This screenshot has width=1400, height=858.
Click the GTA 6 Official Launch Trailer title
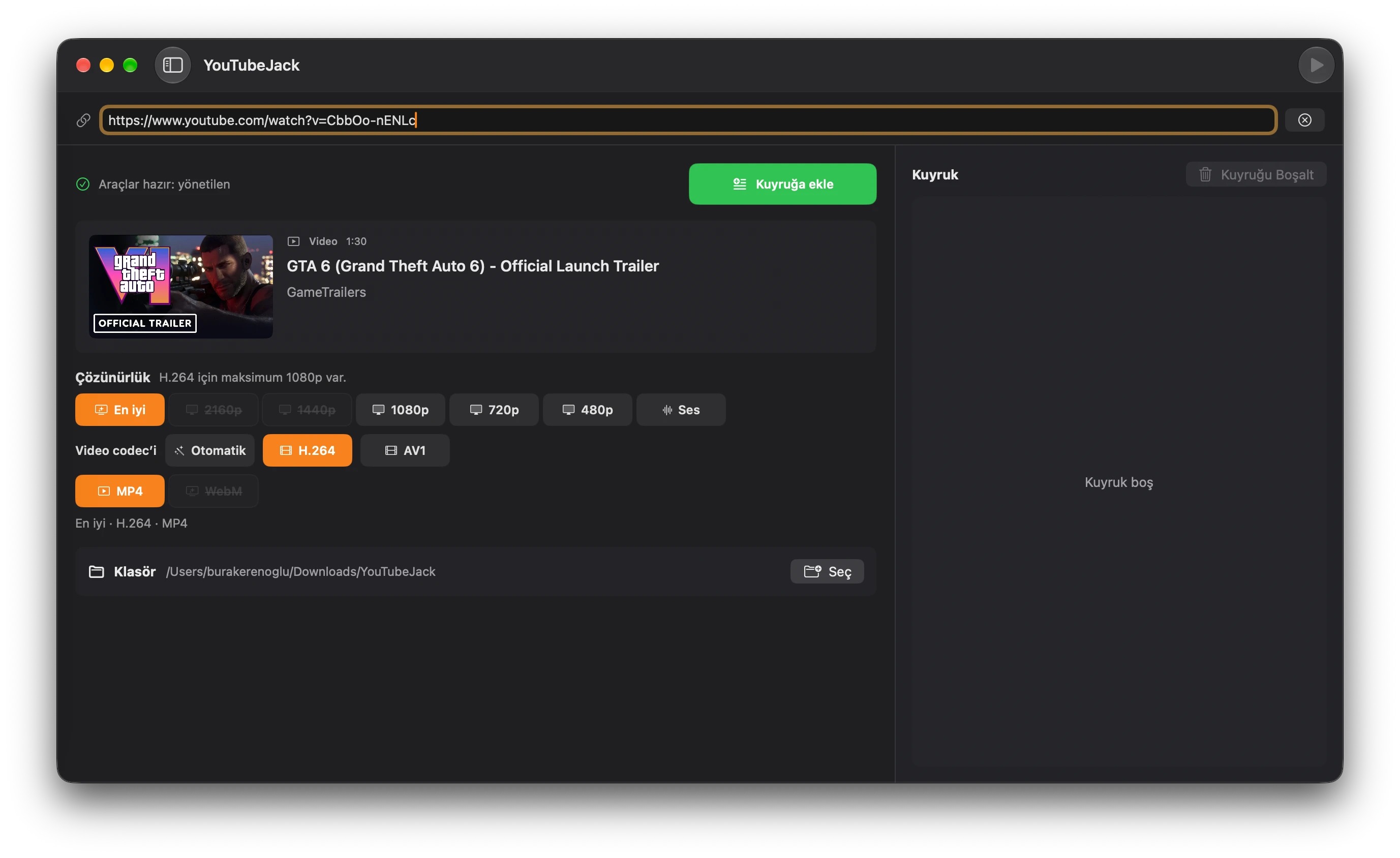(473, 266)
